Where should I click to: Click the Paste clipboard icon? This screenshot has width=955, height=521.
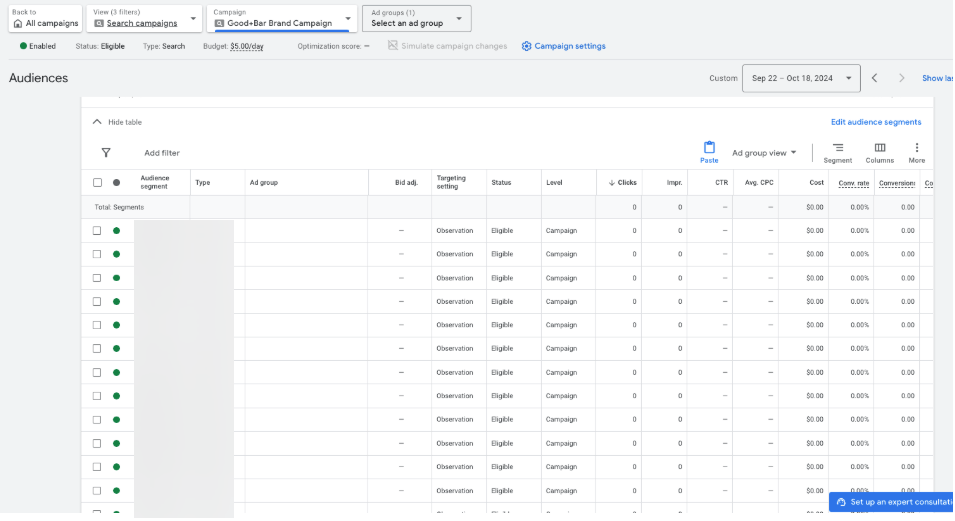point(709,148)
